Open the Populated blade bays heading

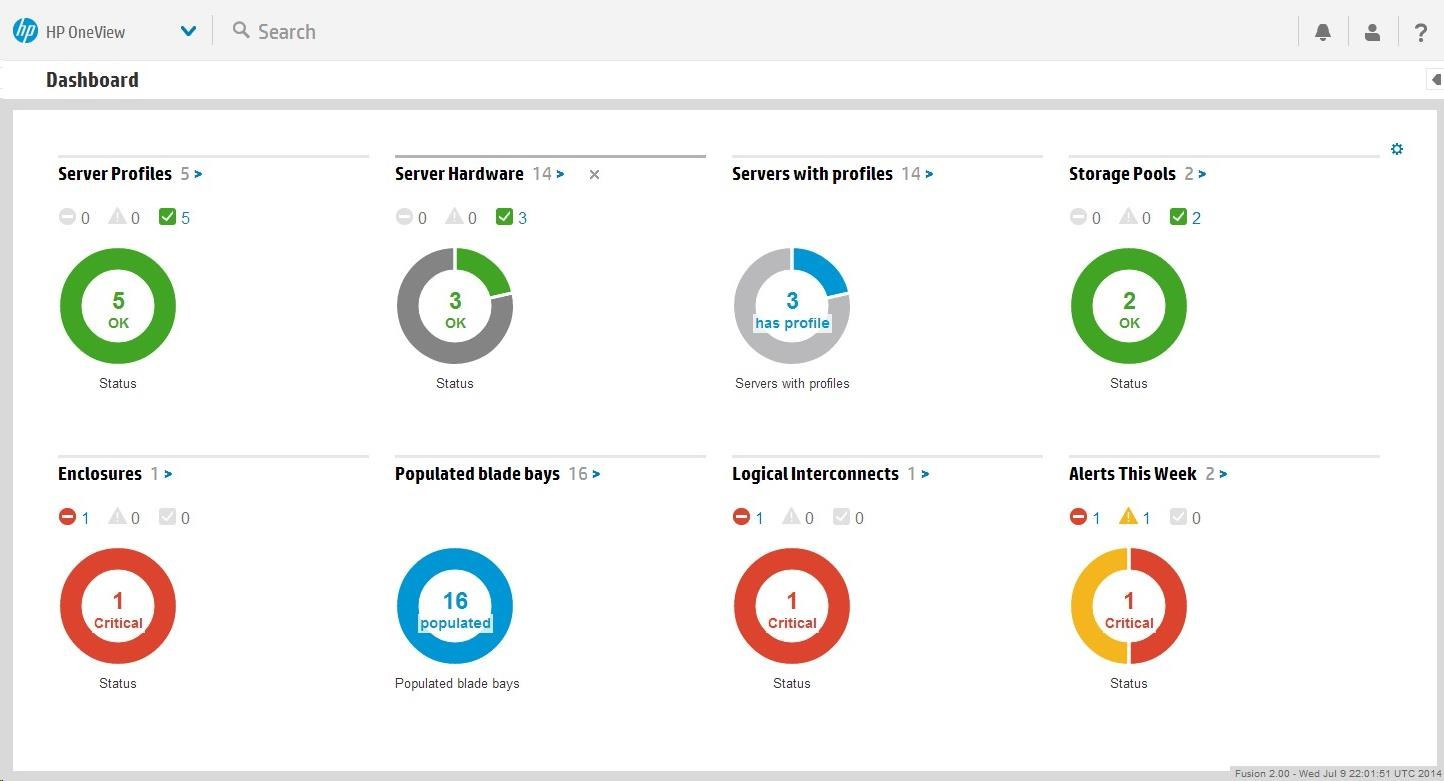[x=477, y=474]
